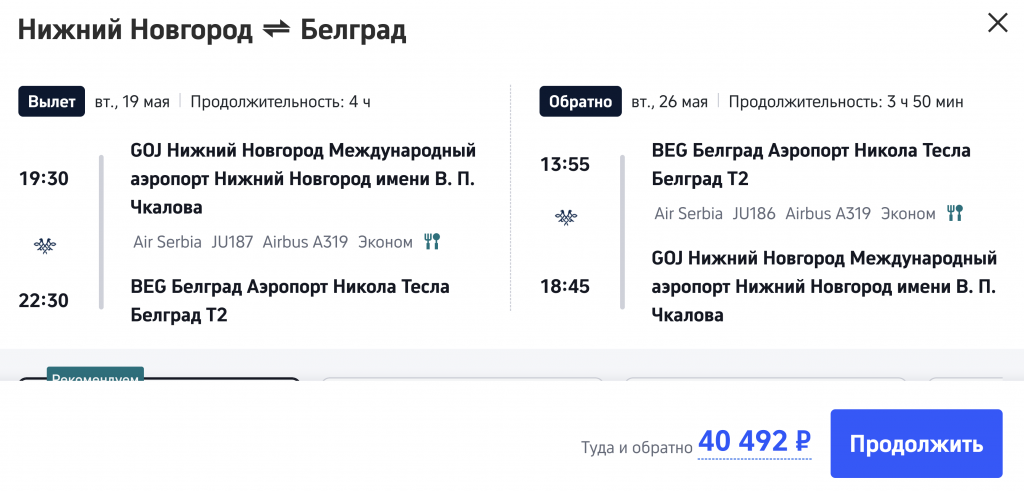Click the outbound flight number JU187

[232, 241]
